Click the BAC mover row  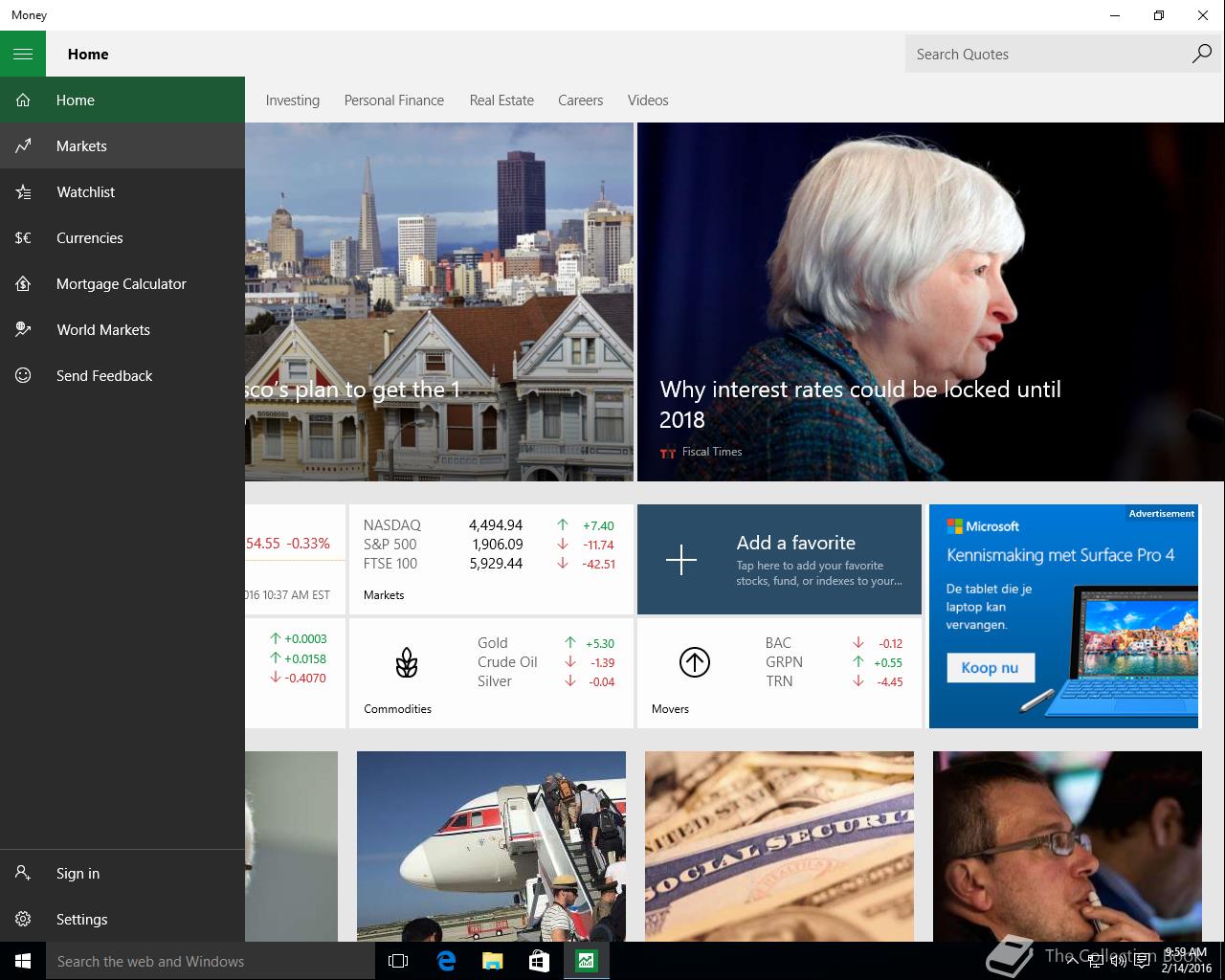pos(834,643)
